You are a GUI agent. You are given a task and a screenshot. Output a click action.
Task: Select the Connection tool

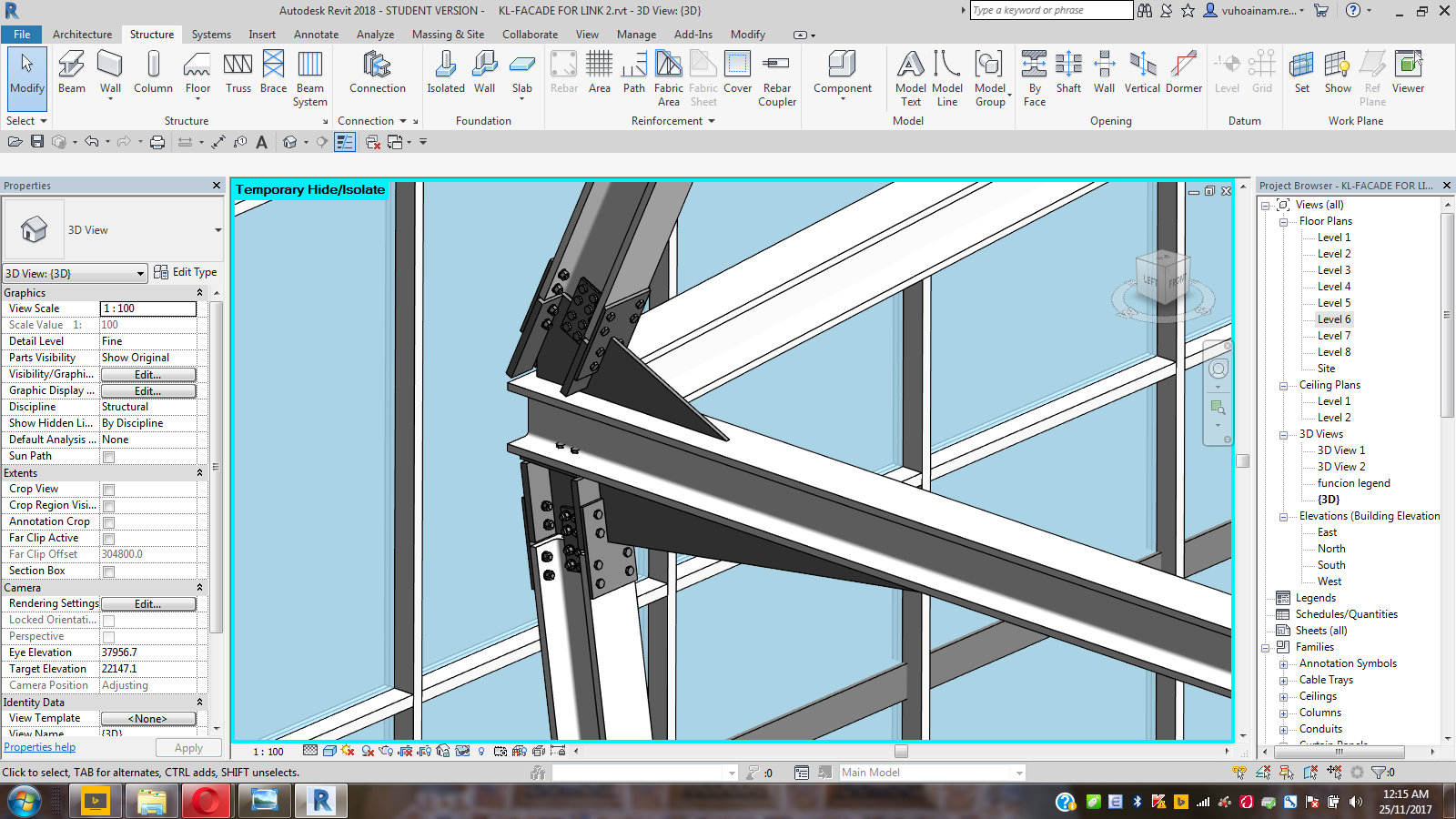coord(377,72)
